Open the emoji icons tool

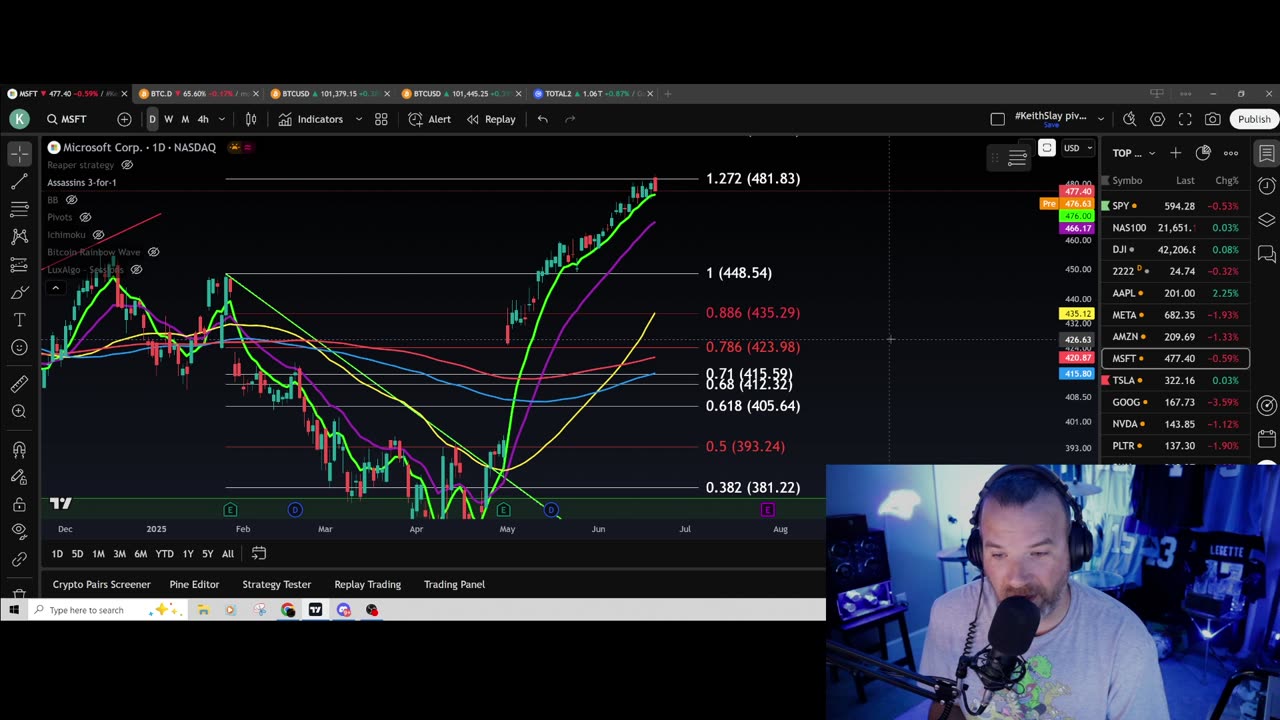click(19, 348)
